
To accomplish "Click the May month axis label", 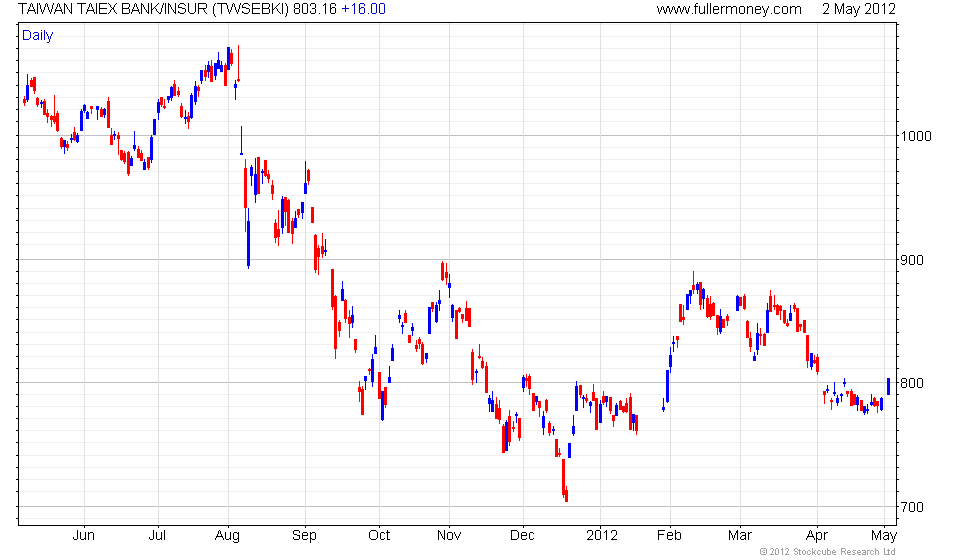I will click(x=884, y=536).
